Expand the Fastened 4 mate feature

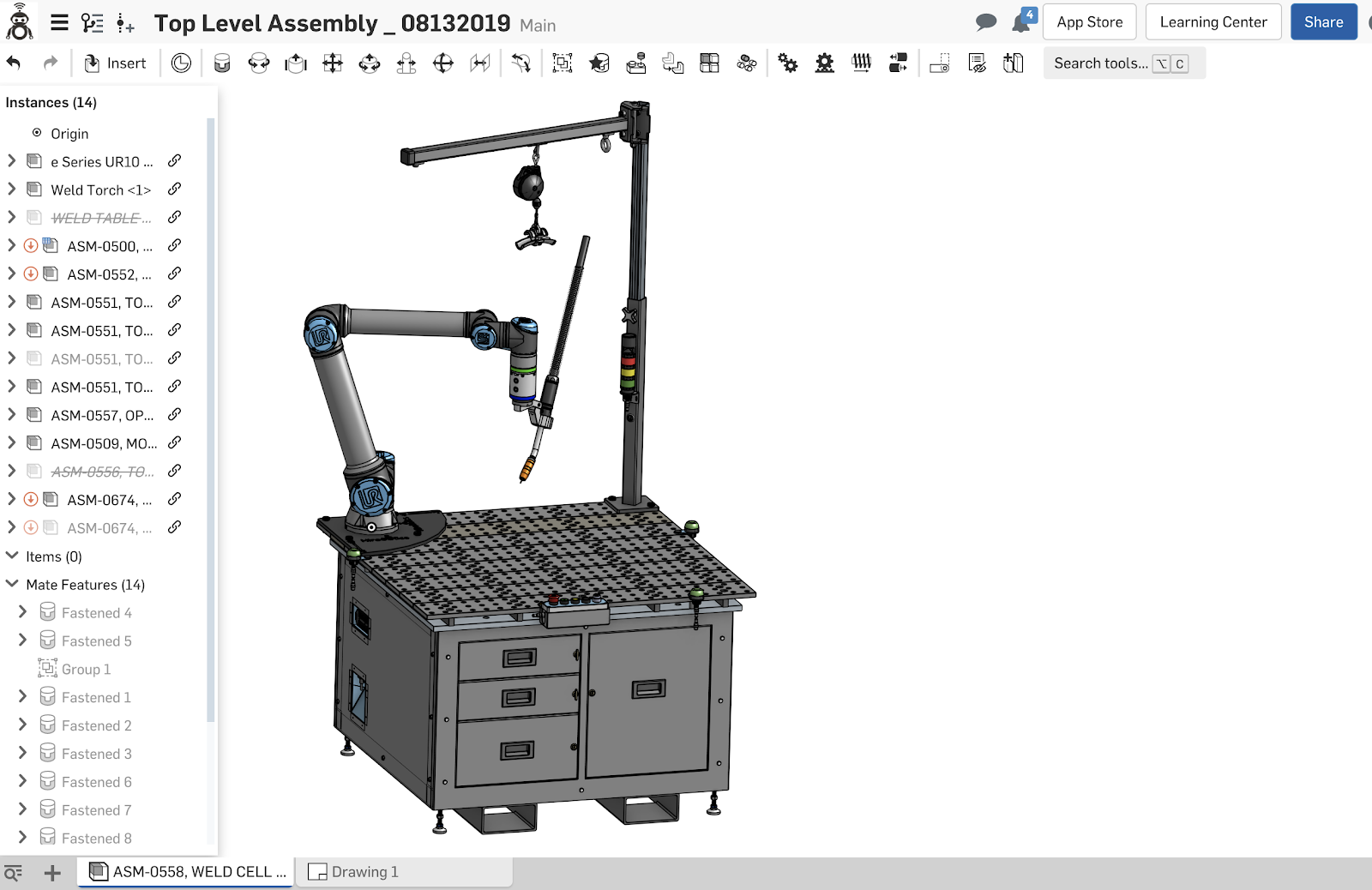[23, 613]
